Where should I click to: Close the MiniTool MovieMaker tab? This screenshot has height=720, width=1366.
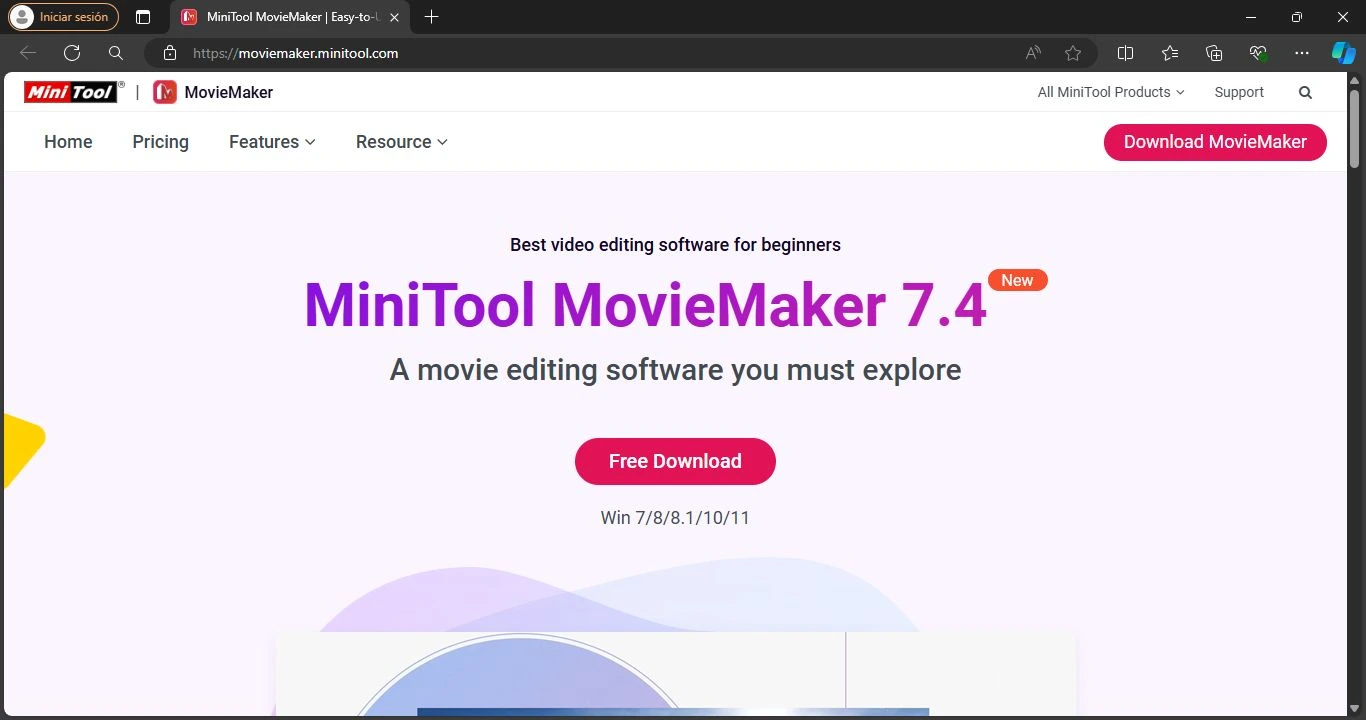point(394,17)
